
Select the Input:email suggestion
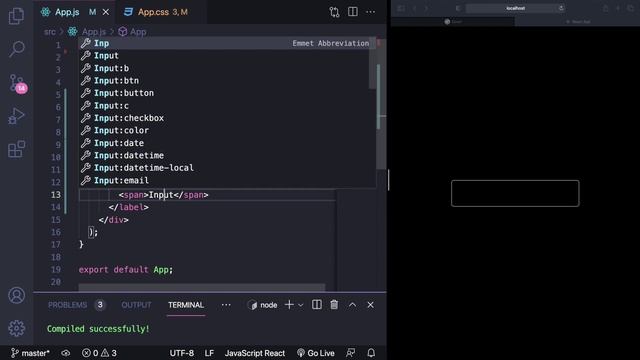click(x=227, y=180)
